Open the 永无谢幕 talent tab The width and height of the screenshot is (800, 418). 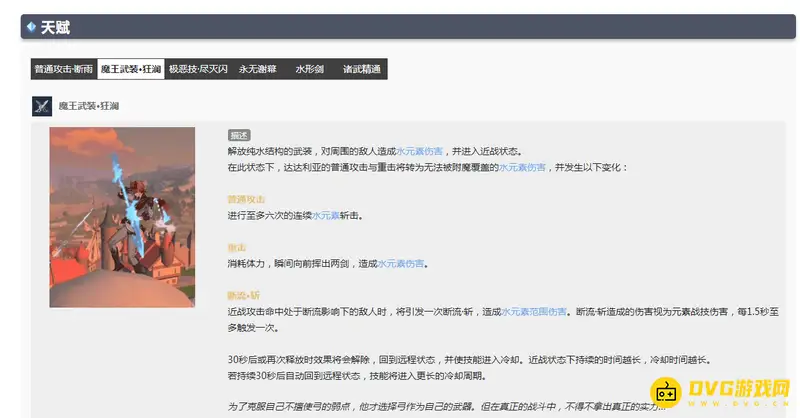257,69
